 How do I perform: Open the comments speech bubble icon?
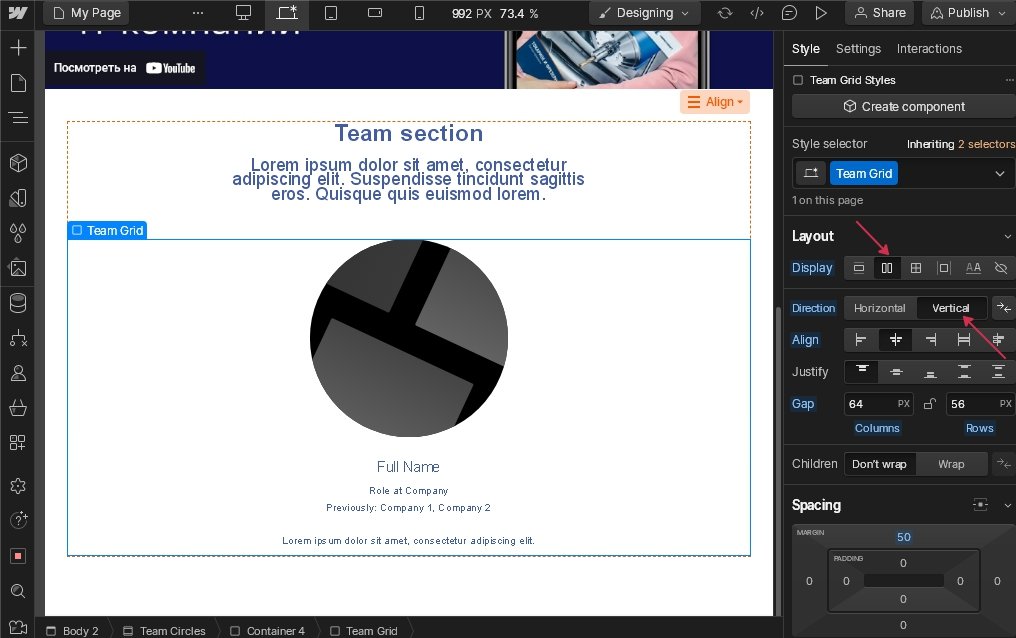coord(789,13)
